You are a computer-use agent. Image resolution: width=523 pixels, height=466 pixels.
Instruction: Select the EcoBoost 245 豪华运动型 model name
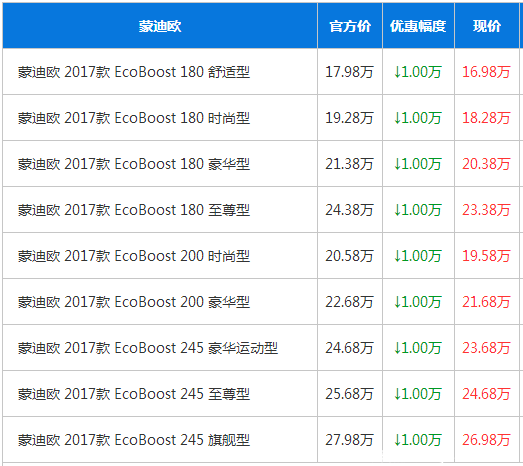pos(148,348)
